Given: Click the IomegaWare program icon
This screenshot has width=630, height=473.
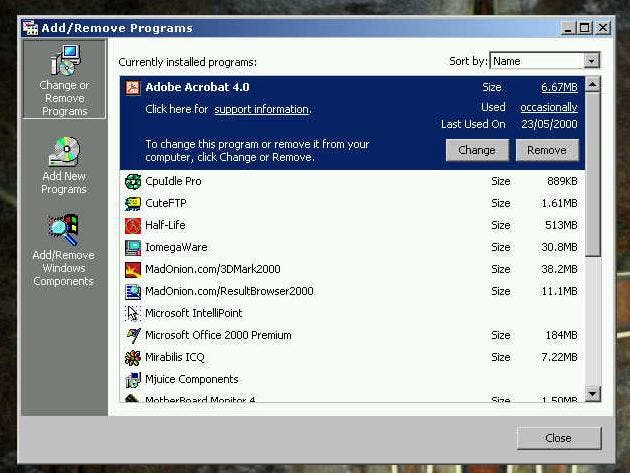Looking at the screenshot, I should (133, 248).
